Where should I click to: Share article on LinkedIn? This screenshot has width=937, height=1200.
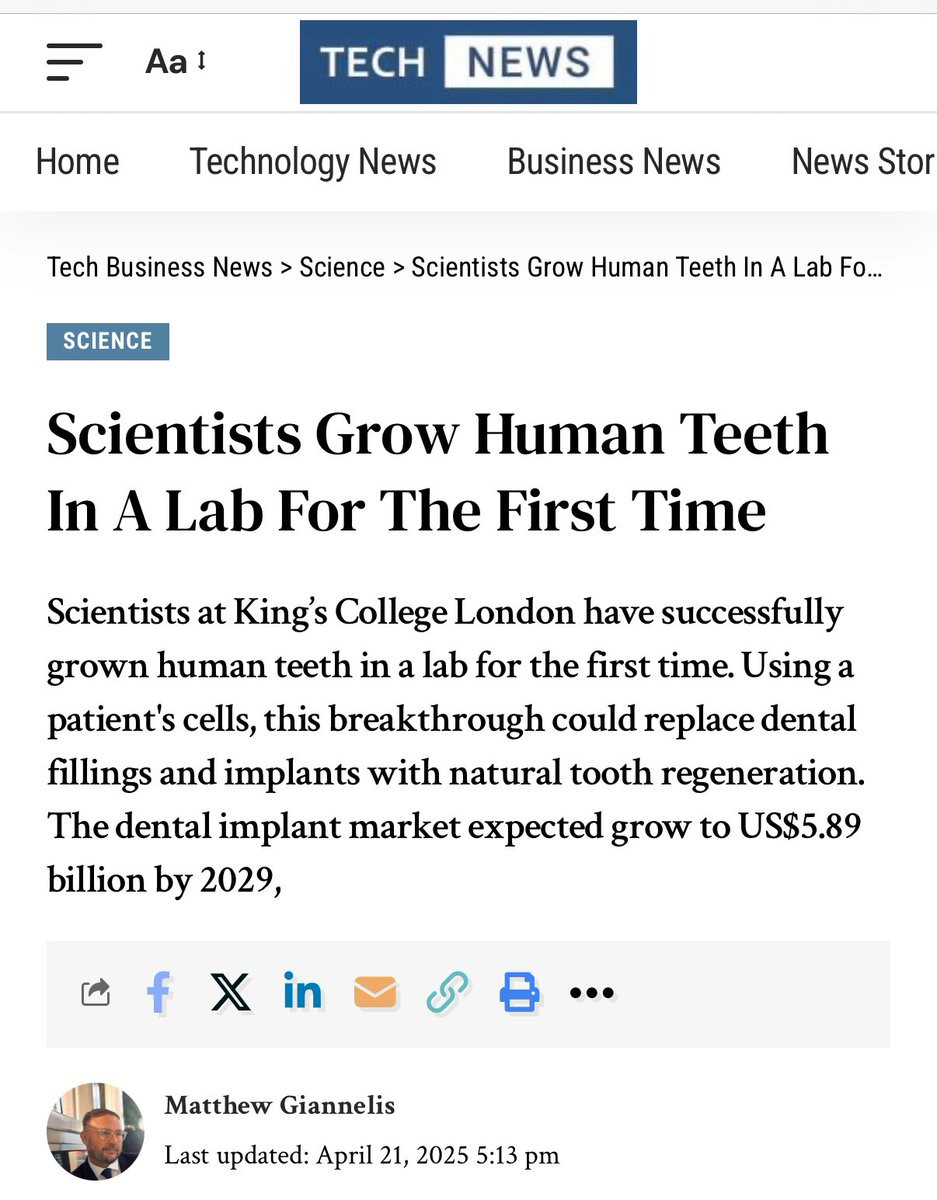[302, 993]
